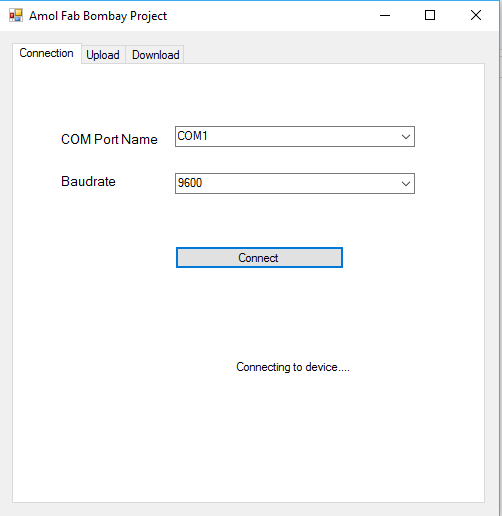Image resolution: width=502 pixels, height=516 pixels.
Task: Focus the 9600 text inside baudrate field
Action: pos(190,183)
